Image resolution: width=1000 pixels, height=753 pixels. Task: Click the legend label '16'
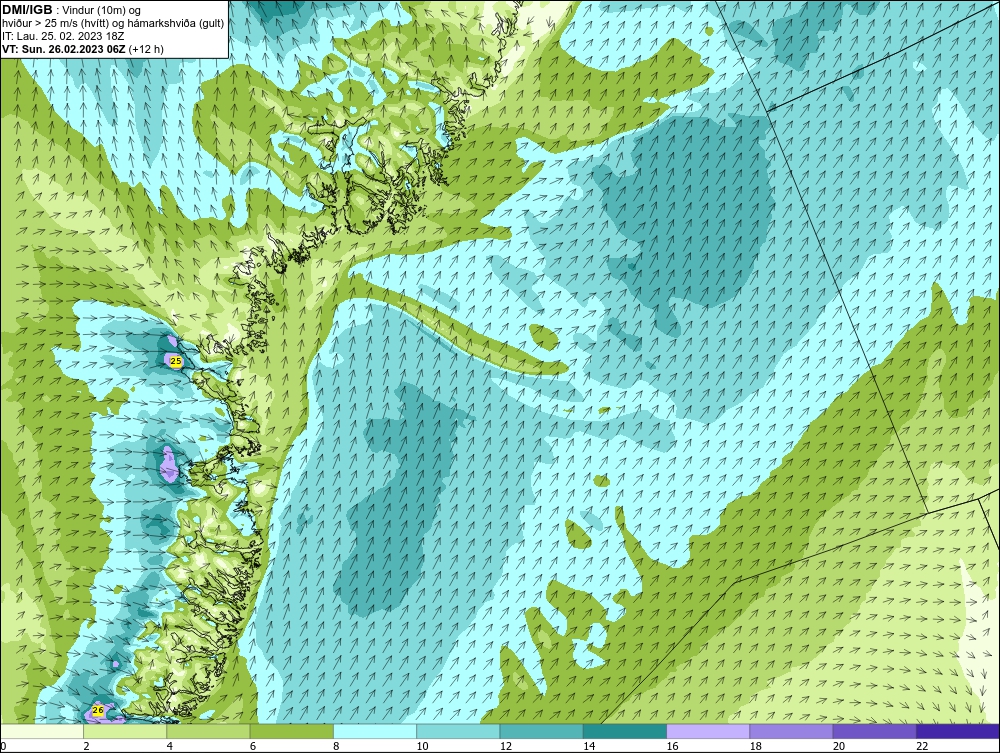pyautogui.click(x=672, y=746)
